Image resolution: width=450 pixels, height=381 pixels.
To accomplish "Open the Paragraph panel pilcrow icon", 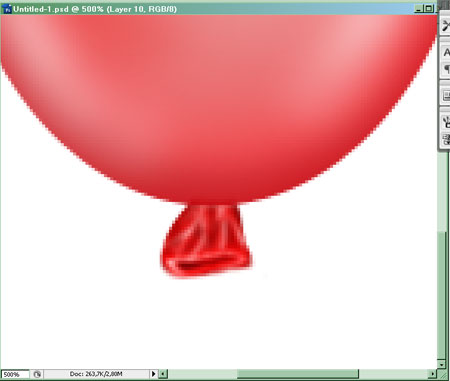I will pos(446,69).
